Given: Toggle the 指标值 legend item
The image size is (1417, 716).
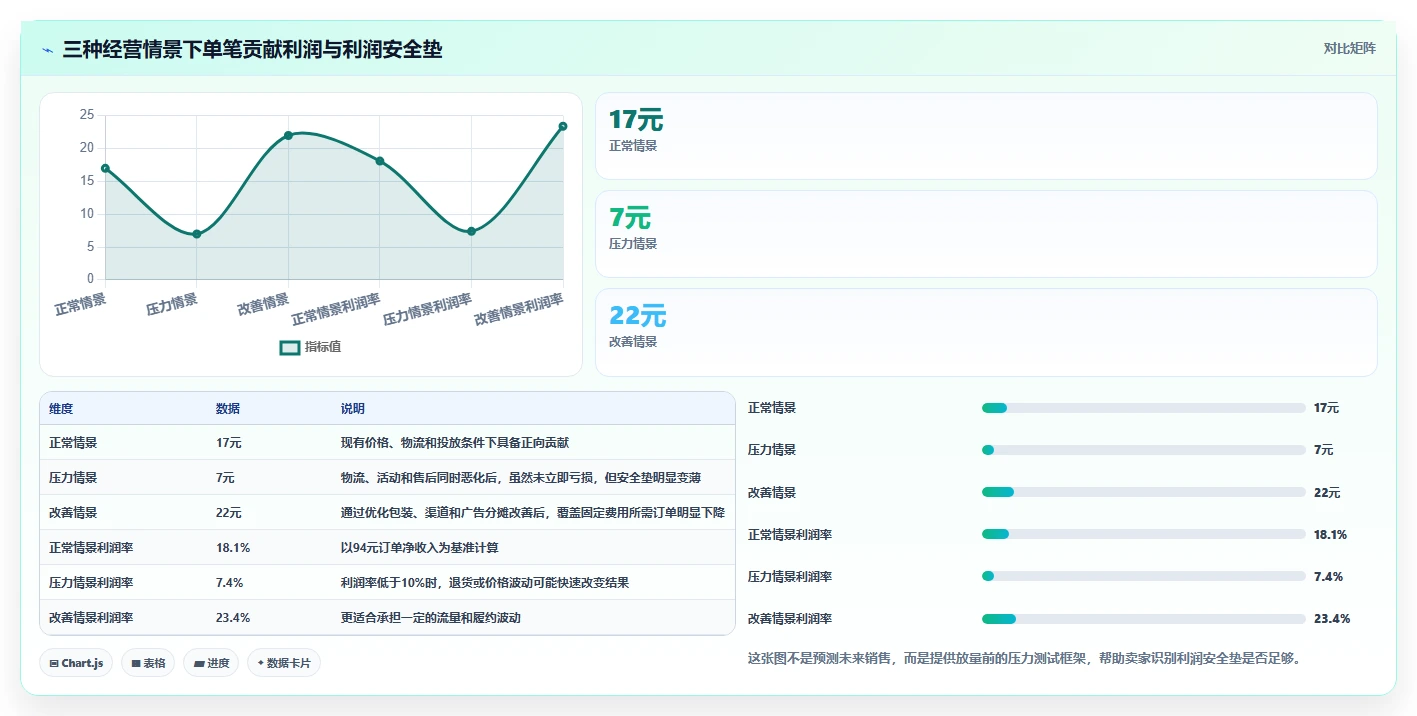Looking at the screenshot, I should (310, 347).
